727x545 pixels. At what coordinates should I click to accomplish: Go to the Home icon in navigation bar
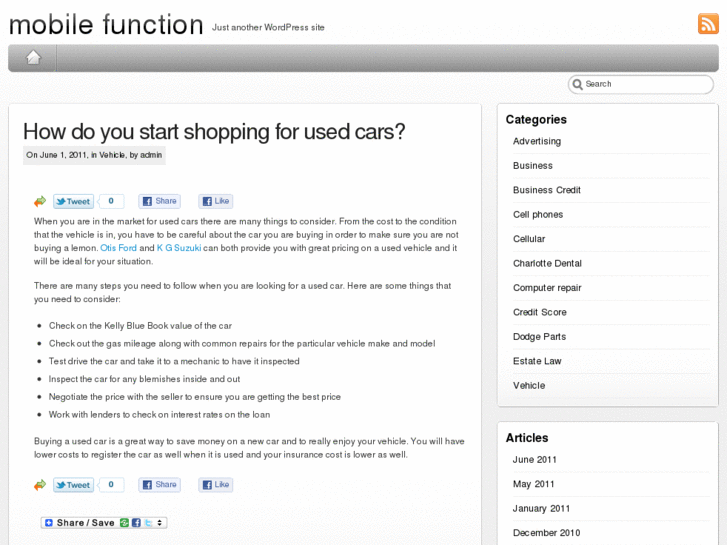click(x=33, y=57)
